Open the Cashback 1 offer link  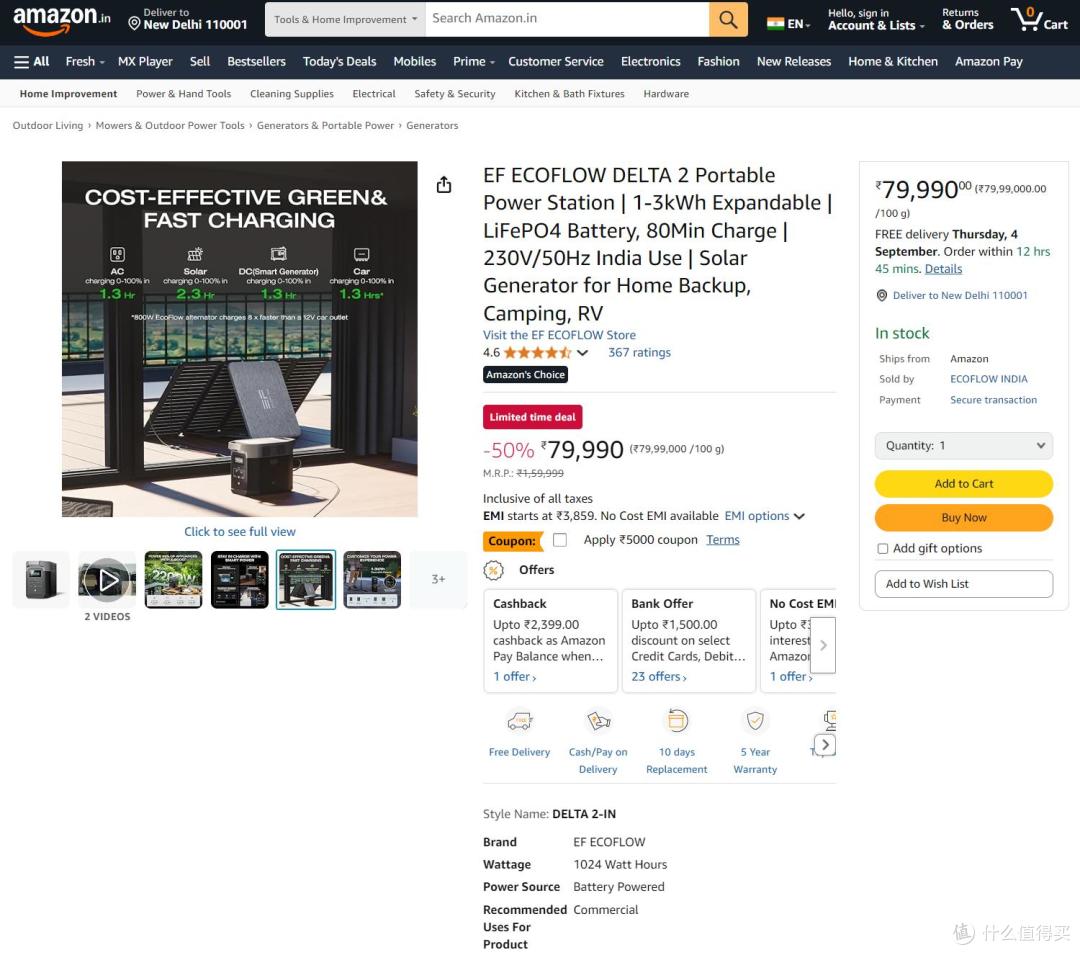coord(515,677)
